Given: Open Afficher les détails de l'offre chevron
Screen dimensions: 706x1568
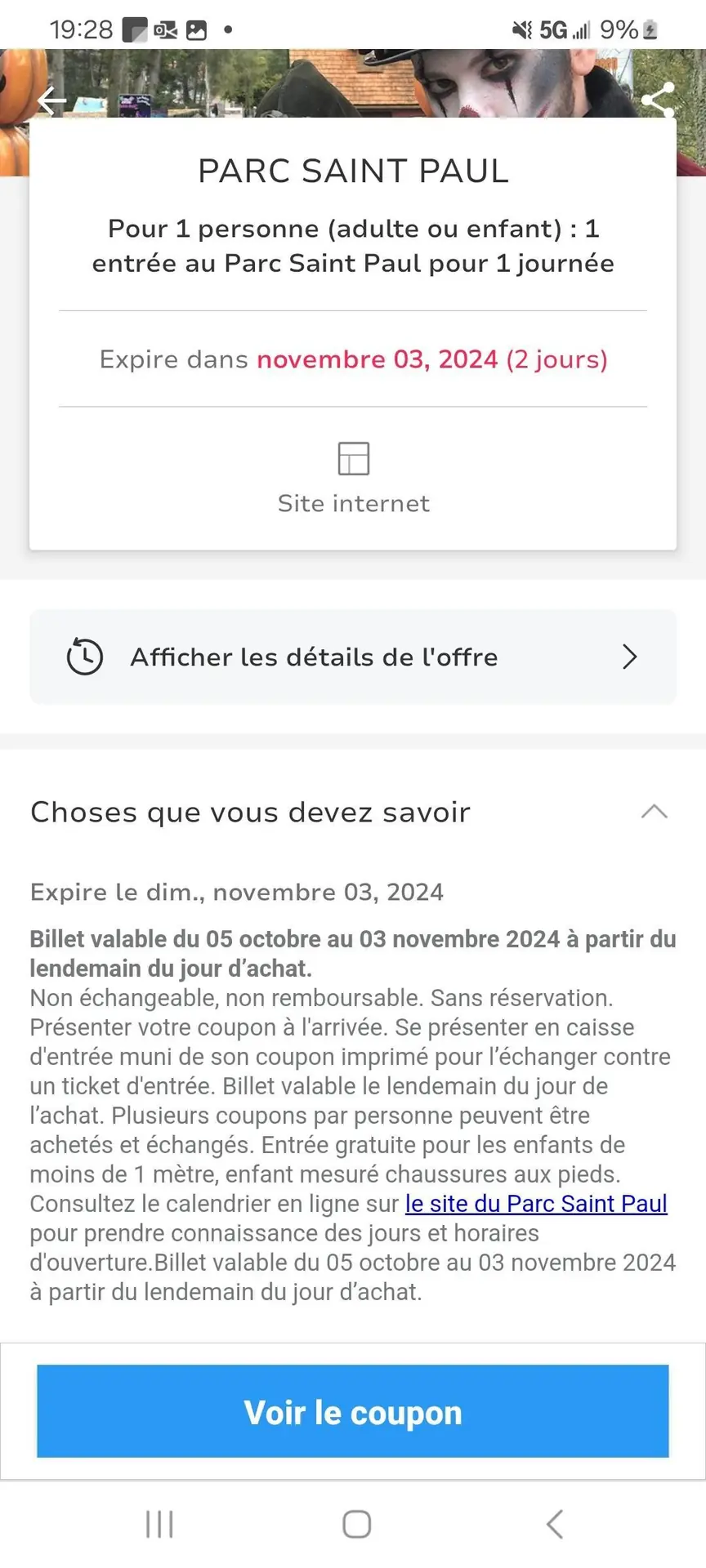Looking at the screenshot, I should tap(629, 657).
